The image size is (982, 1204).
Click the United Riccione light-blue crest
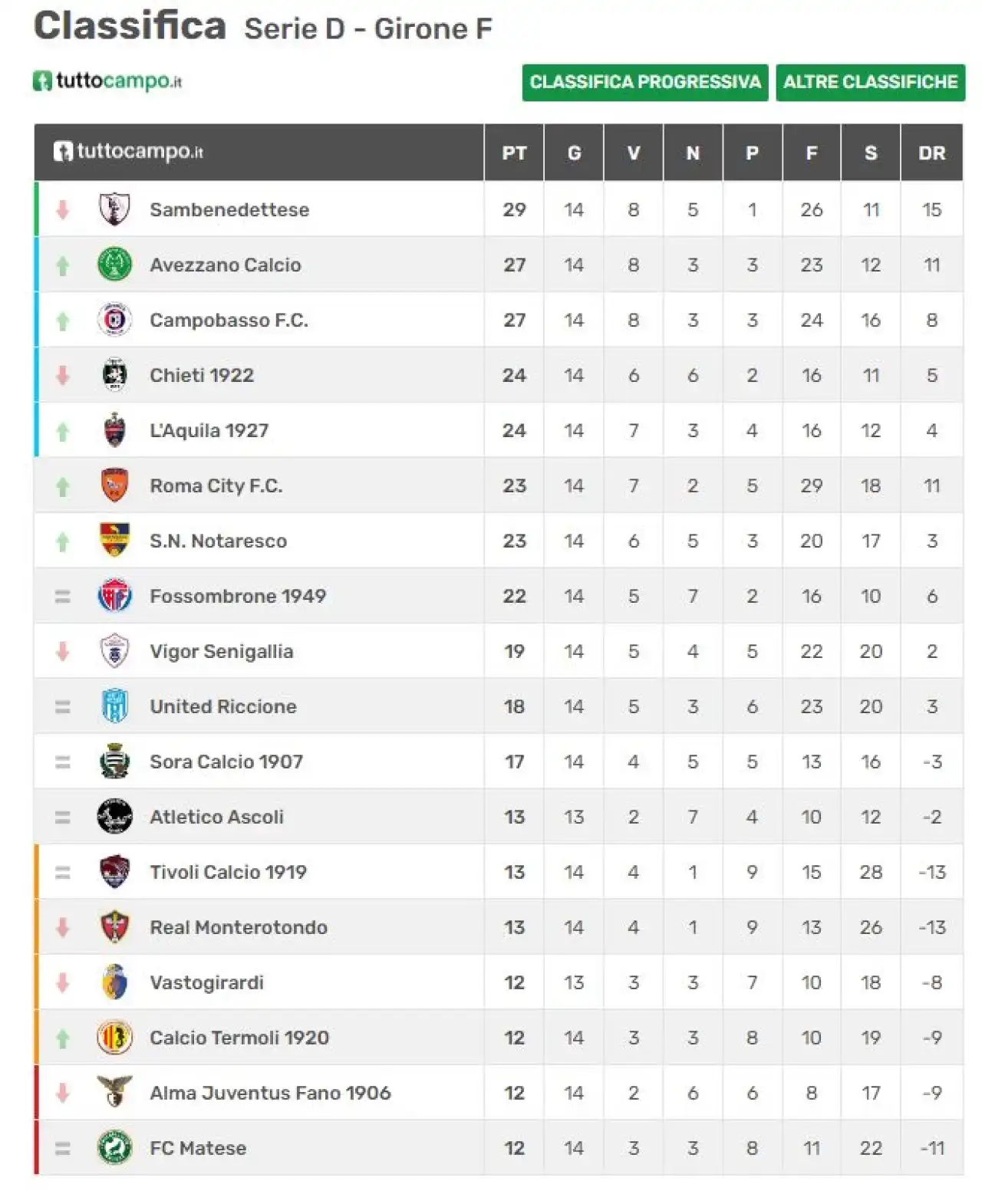click(115, 706)
